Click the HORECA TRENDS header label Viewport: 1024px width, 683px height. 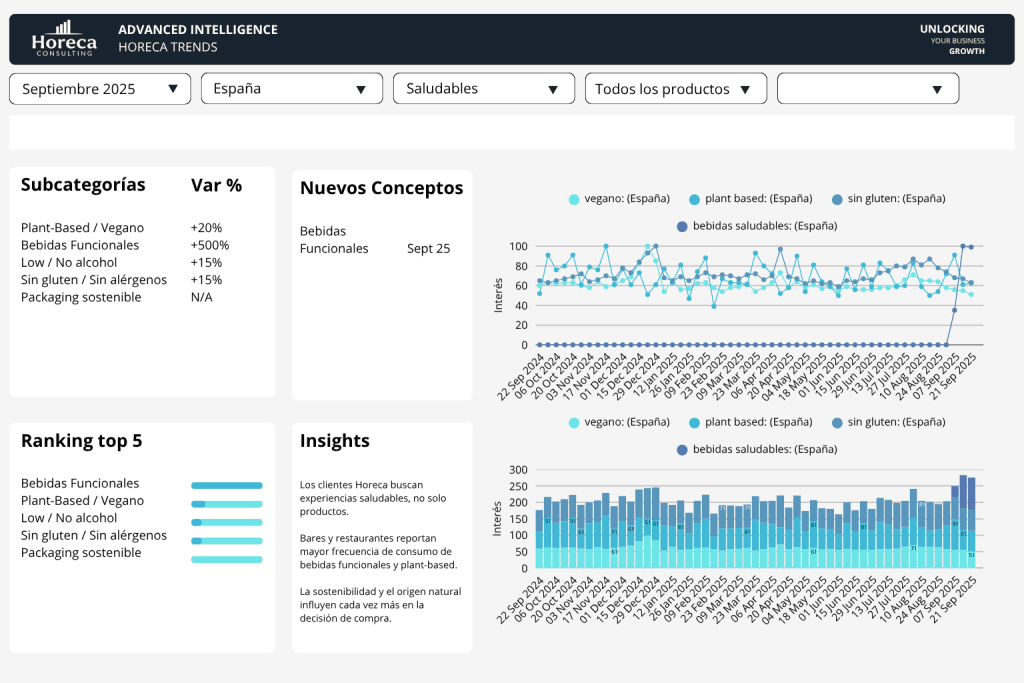(168, 47)
